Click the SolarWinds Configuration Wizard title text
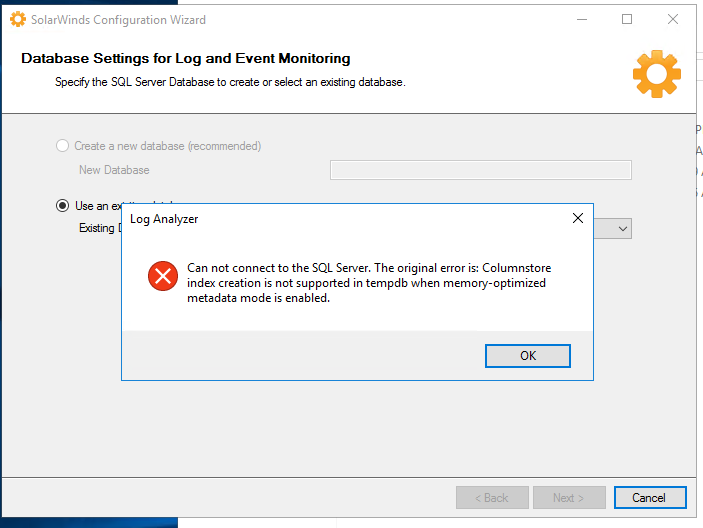The height and width of the screenshot is (528, 703). (119, 20)
